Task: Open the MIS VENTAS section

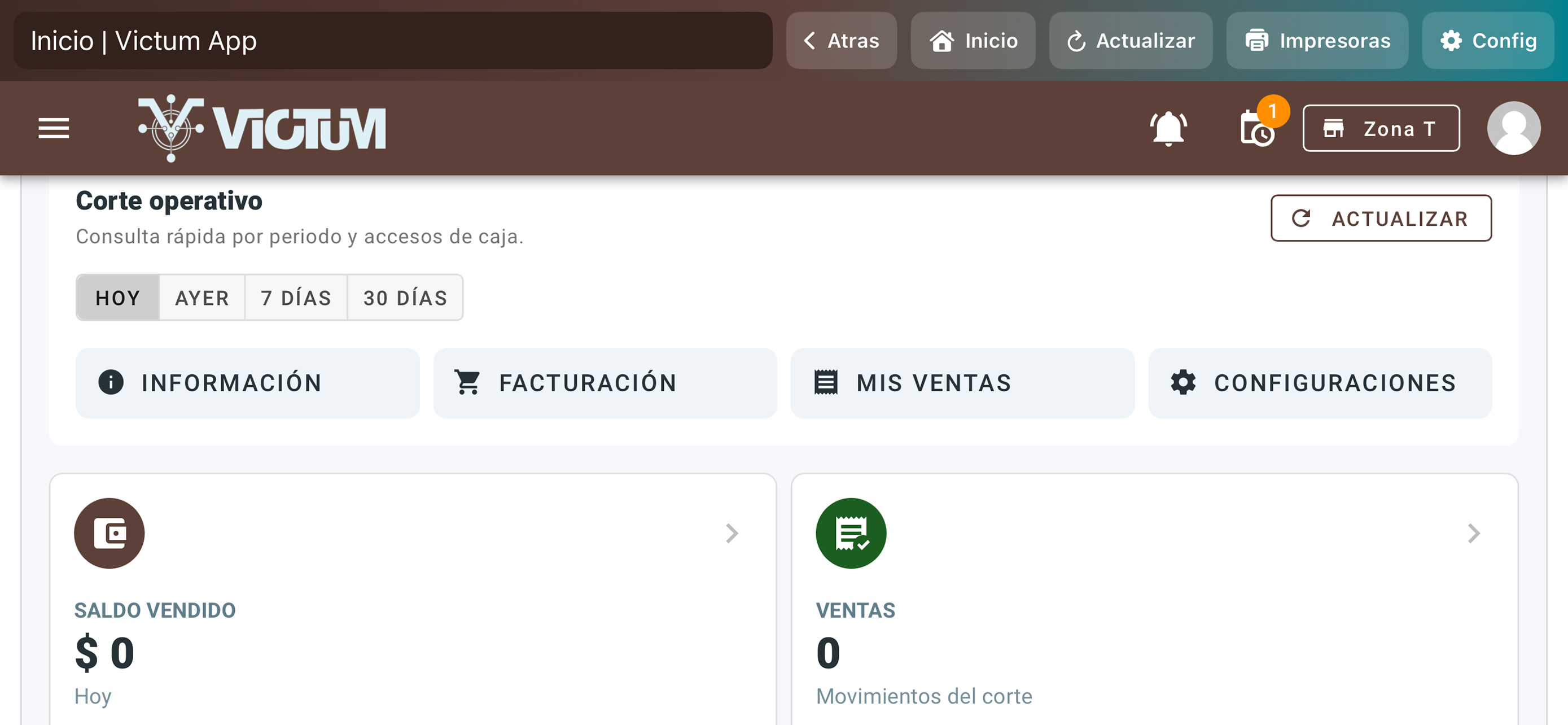Action: coord(962,383)
